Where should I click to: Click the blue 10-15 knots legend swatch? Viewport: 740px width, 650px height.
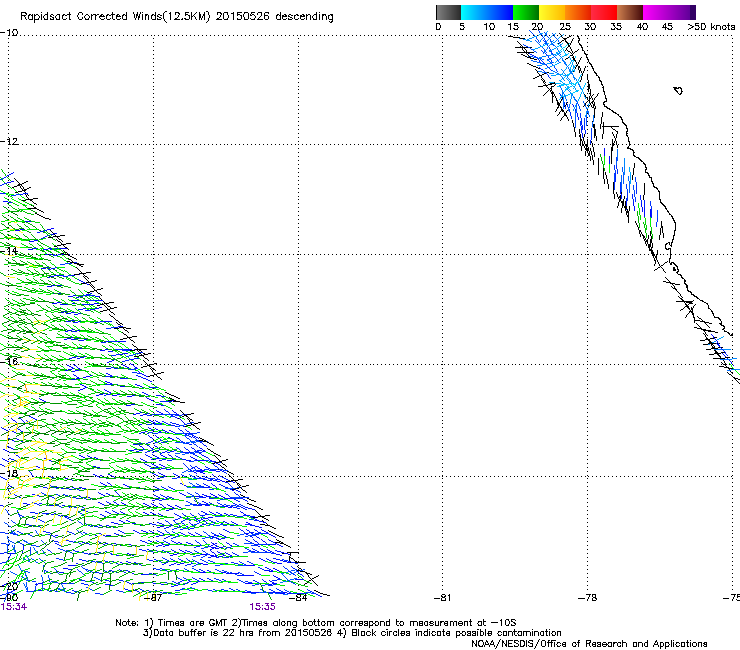500,12
